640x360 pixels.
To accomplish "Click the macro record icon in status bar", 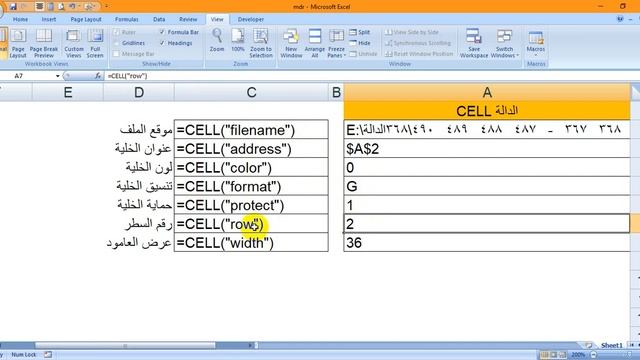I will pyautogui.click(x=48, y=355).
